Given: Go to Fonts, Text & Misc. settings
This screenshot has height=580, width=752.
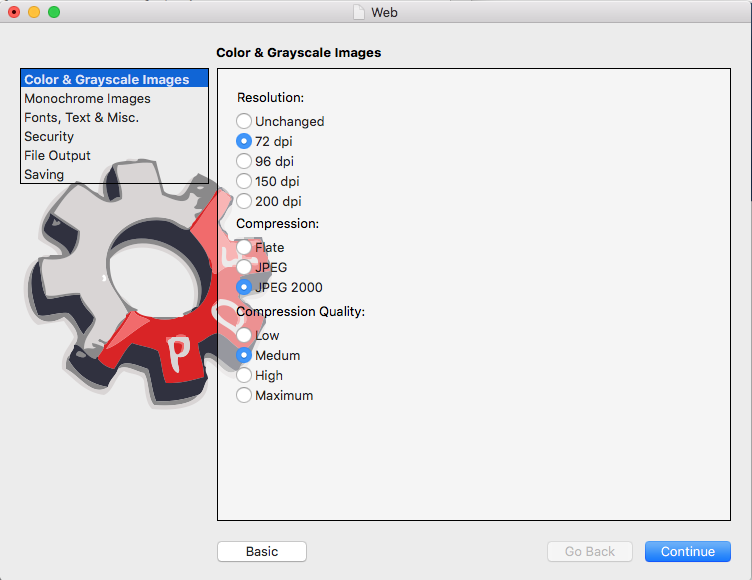Looking at the screenshot, I should (x=81, y=118).
